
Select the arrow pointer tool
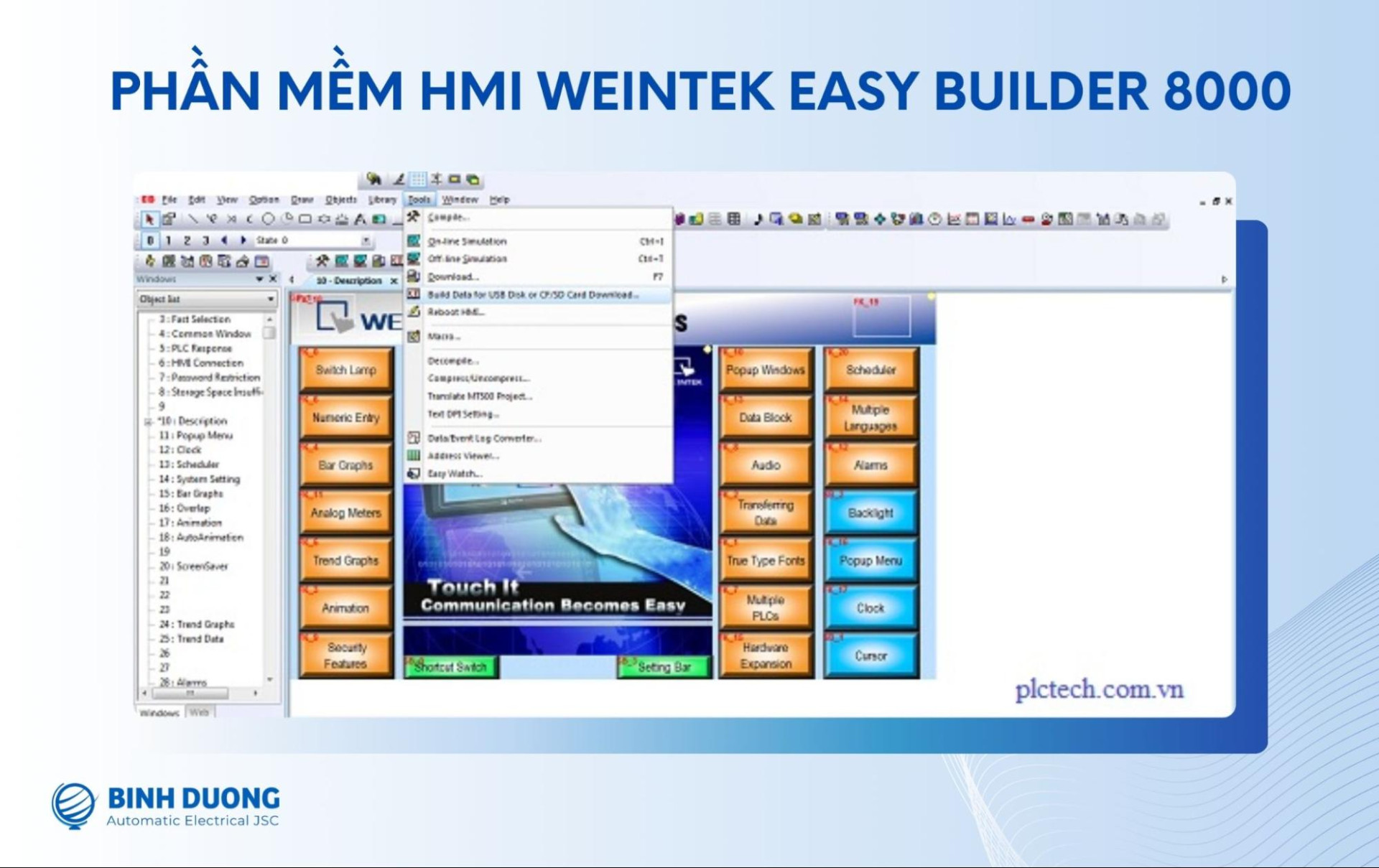149,219
